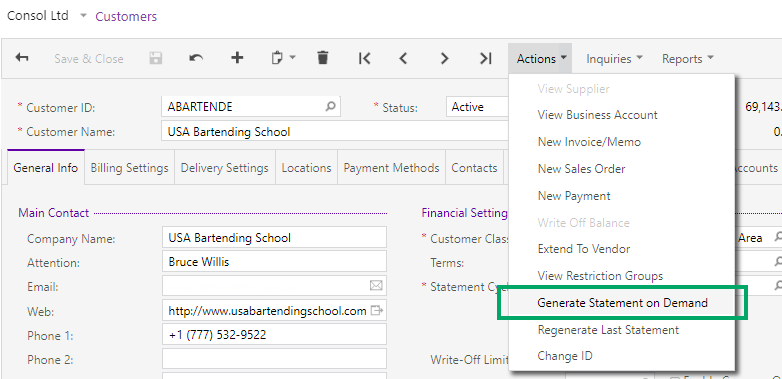Add a new record with plus icon
The height and width of the screenshot is (379, 782).
[237, 58]
